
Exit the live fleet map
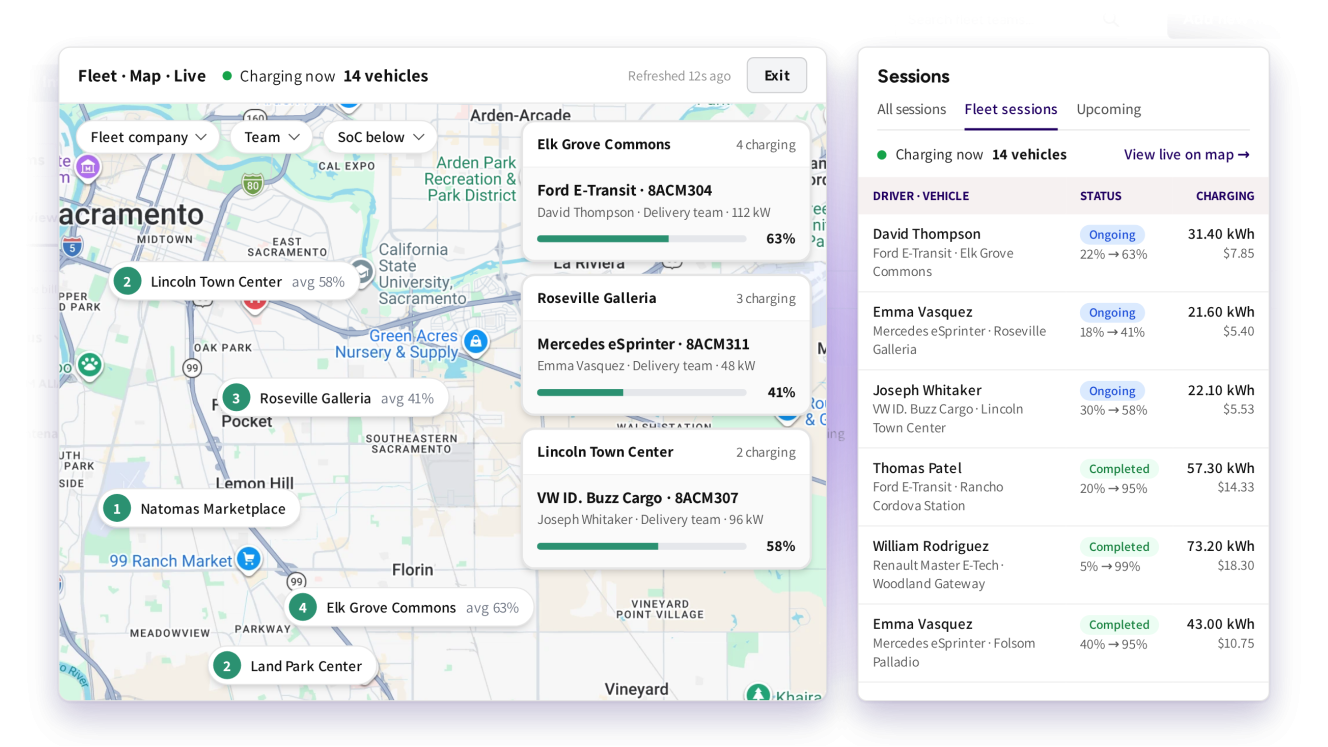tap(777, 76)
